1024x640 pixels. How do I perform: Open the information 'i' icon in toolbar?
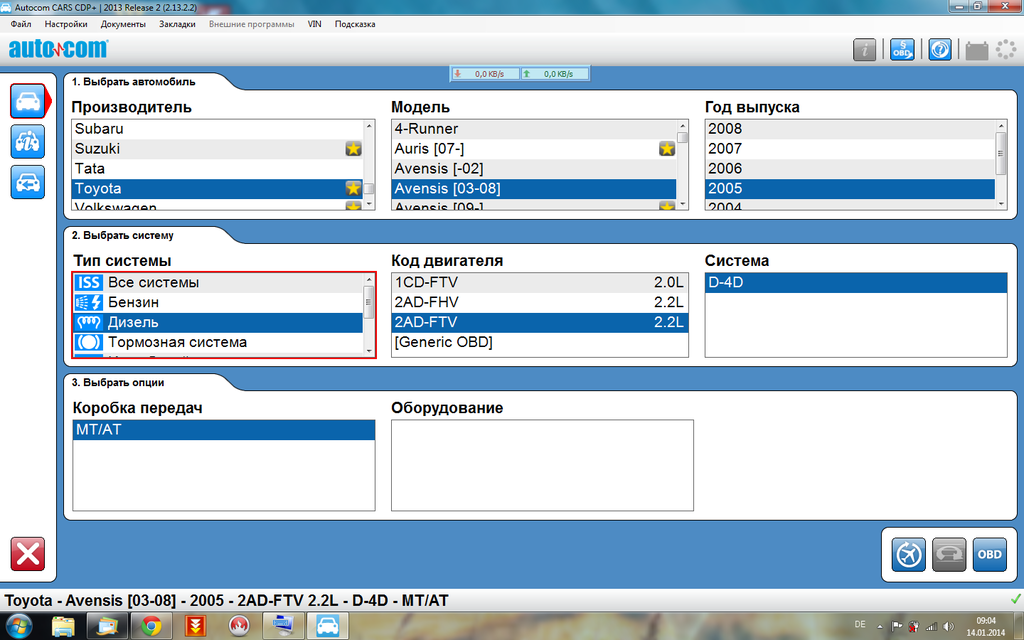pyautogui.click(x=864, y=50)
